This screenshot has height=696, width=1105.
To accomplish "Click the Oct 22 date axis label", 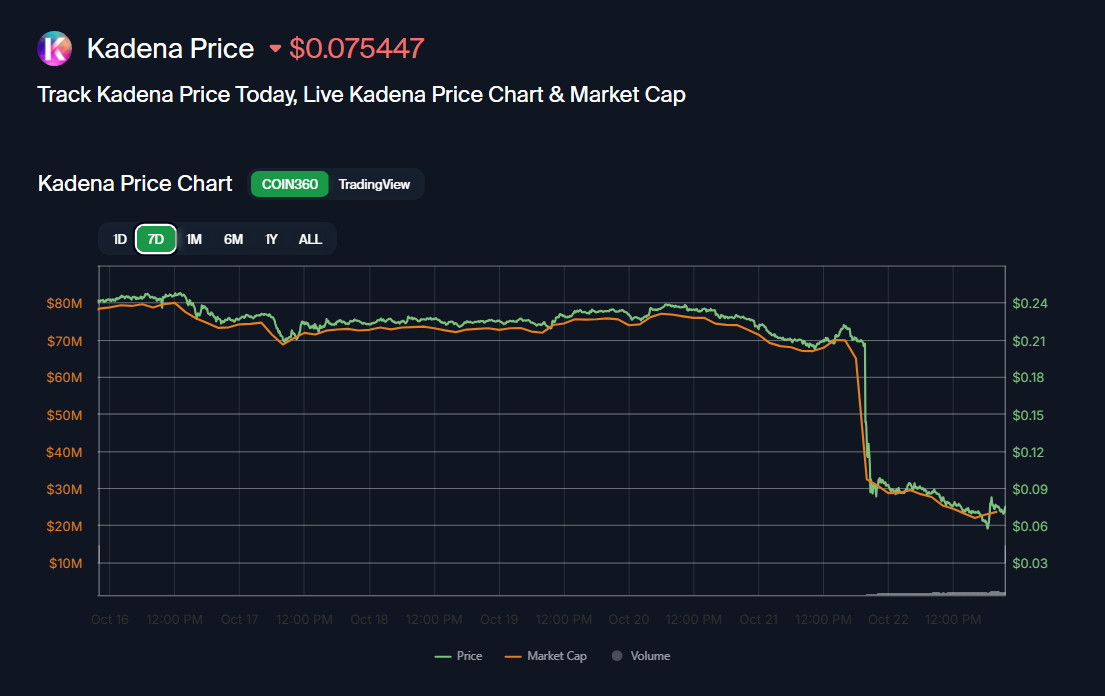I will coord(888,620).
